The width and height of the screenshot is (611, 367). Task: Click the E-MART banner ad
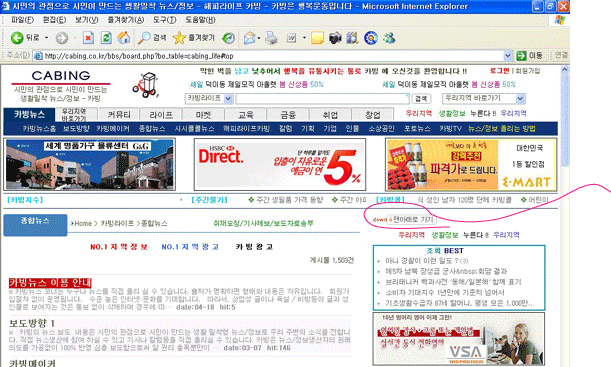pos(471,165)
